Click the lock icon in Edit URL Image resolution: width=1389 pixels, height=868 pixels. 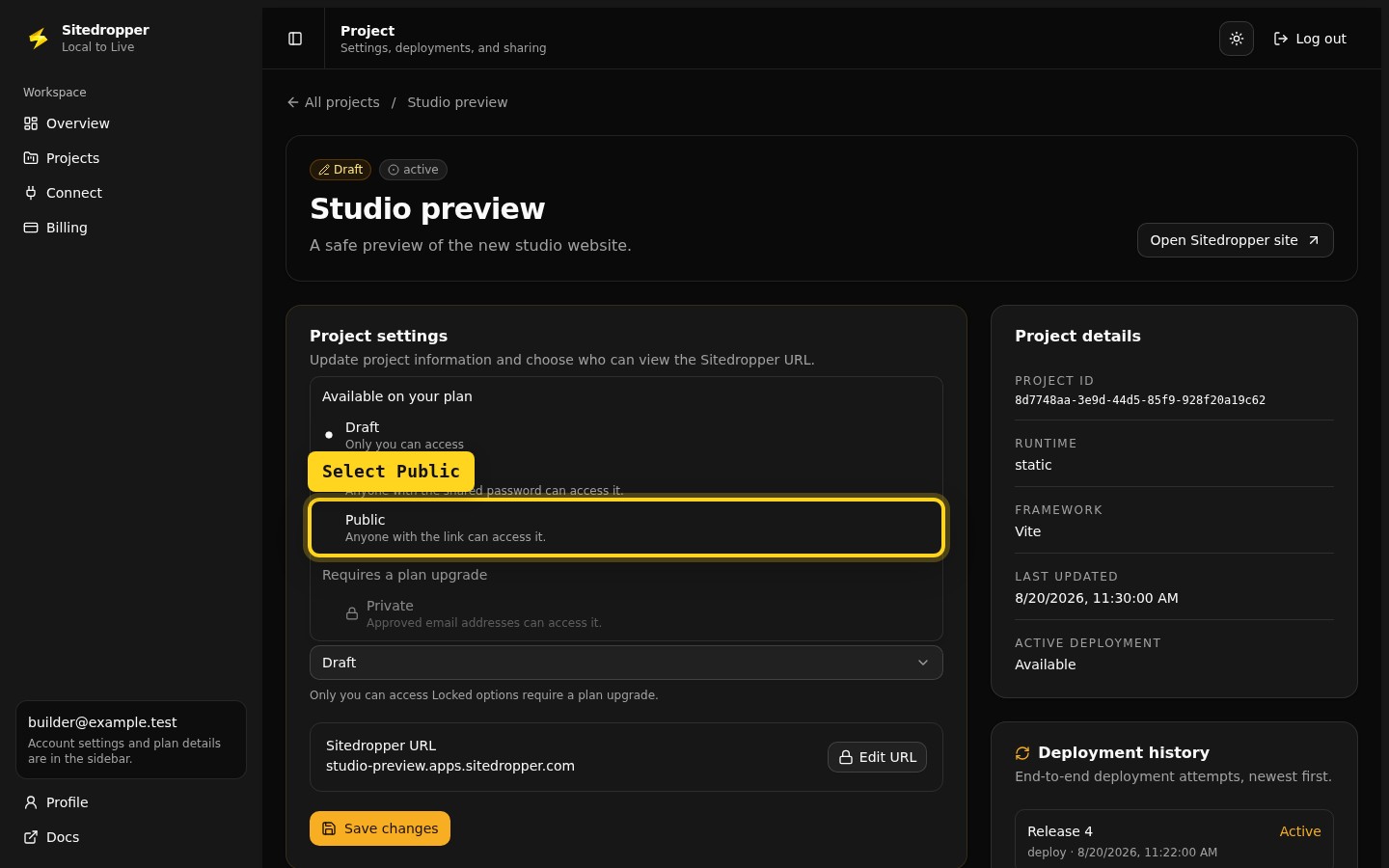coord(846,757)
